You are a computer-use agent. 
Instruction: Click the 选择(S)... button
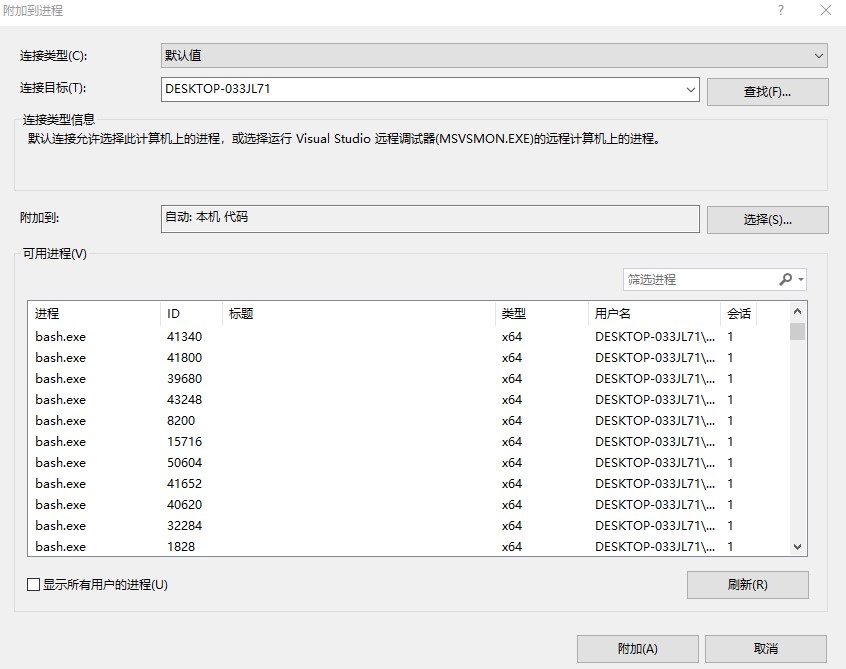[x=767, y=220]
